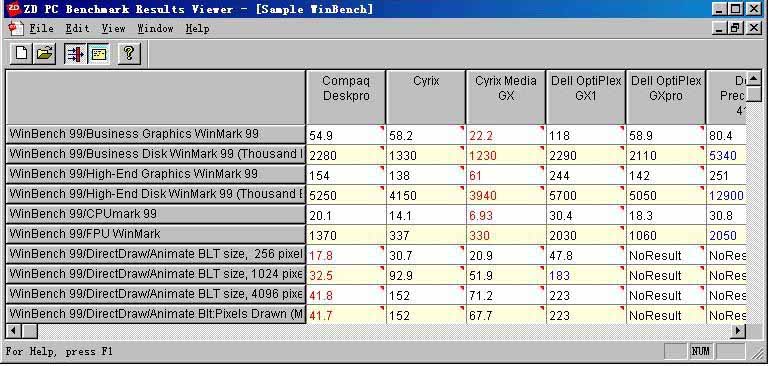Click the vertical scrollbar up arrow
The height and width of the screenshot is (366, 768).
click(x=753, y=78)
